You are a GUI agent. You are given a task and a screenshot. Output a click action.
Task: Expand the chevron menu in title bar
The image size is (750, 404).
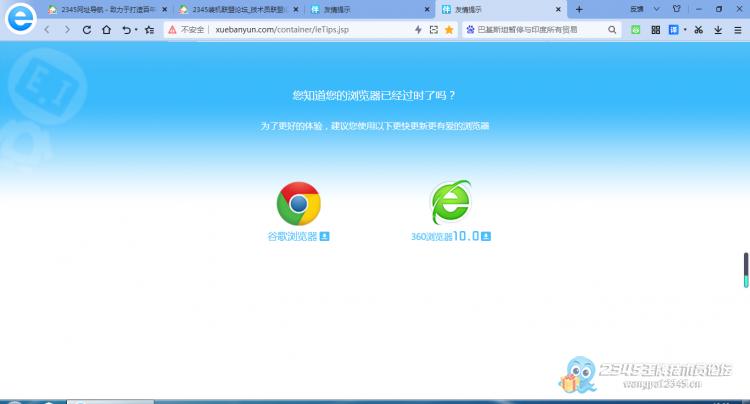pos(656,9)
